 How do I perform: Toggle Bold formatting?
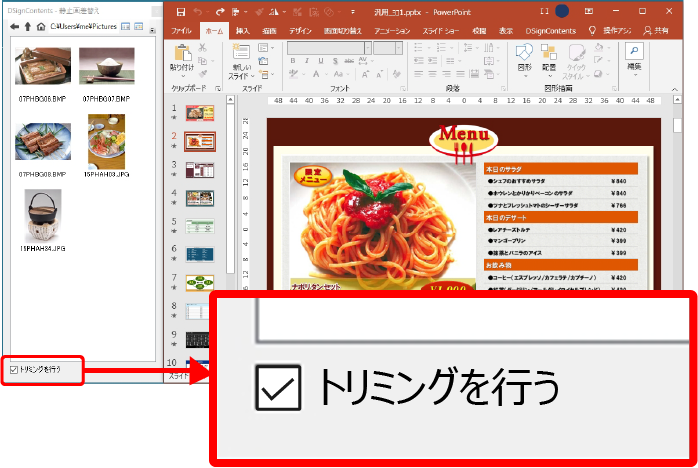293,61
